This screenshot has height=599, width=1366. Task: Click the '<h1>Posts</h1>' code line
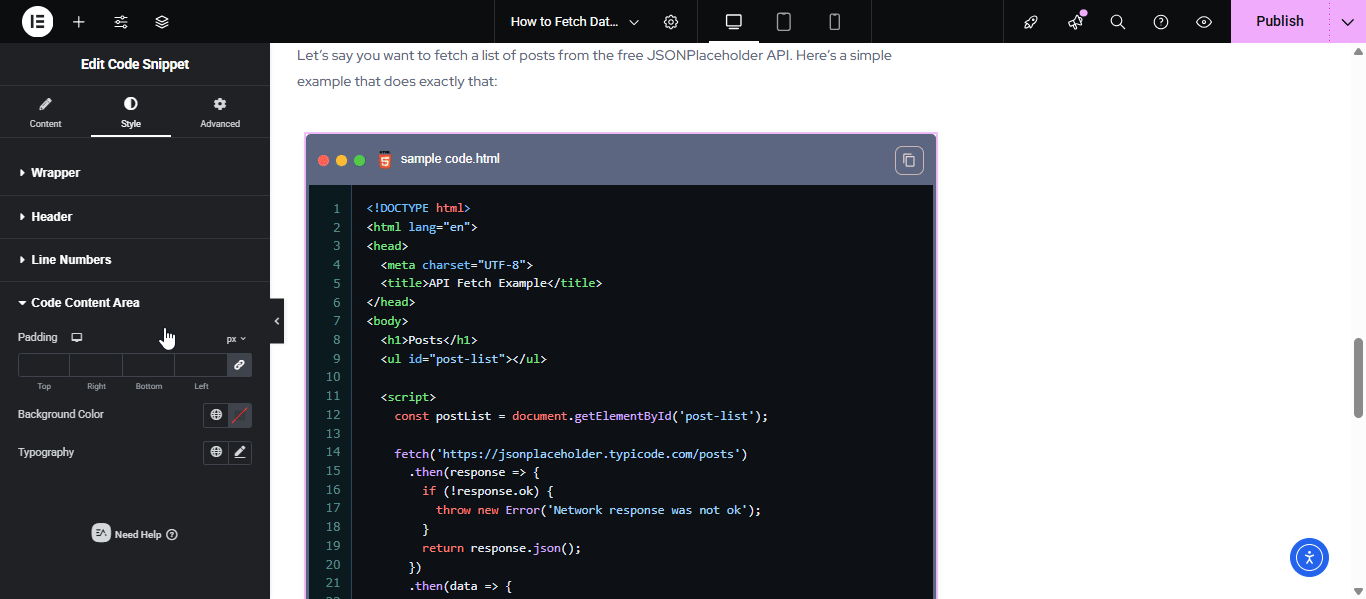point(429,340)
